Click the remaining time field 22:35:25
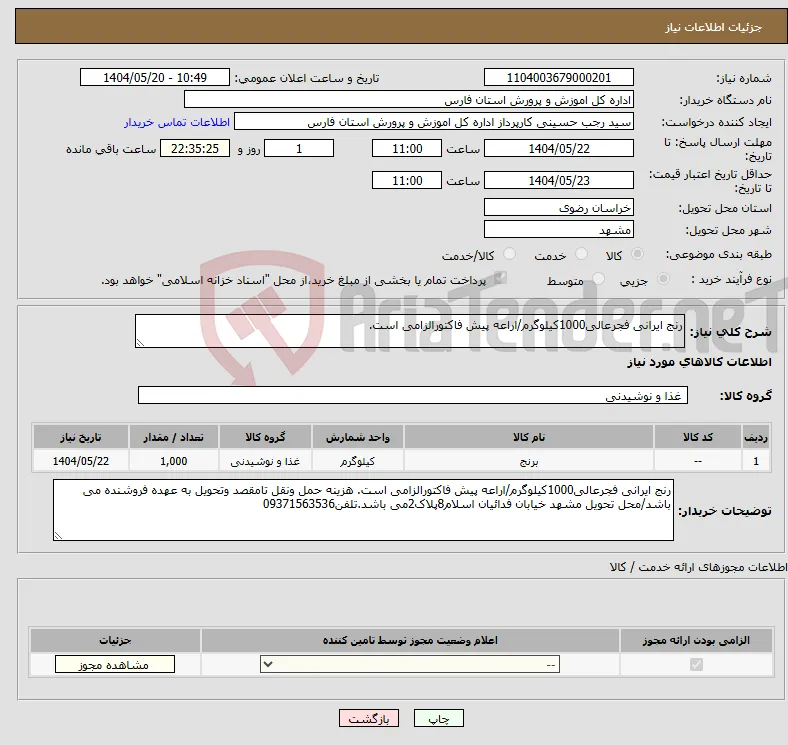Screen dimensions: 788x745 click(x=195, y=149)
